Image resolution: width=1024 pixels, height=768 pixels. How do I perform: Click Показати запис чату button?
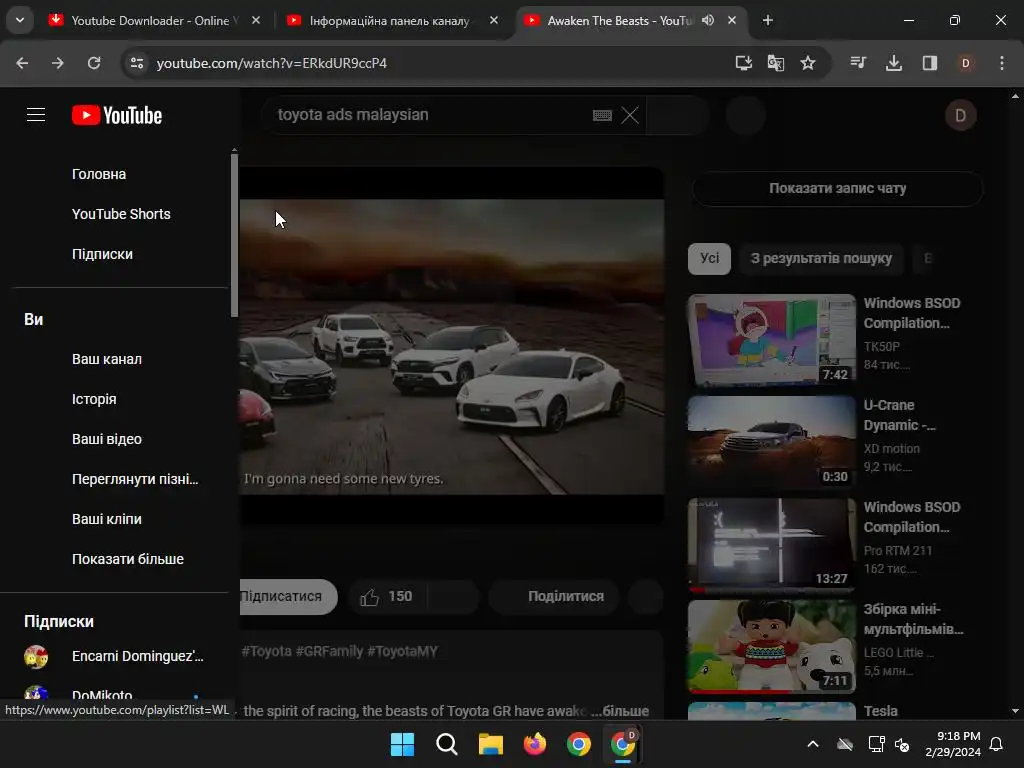pyautogui.click(x=837, y=189)
